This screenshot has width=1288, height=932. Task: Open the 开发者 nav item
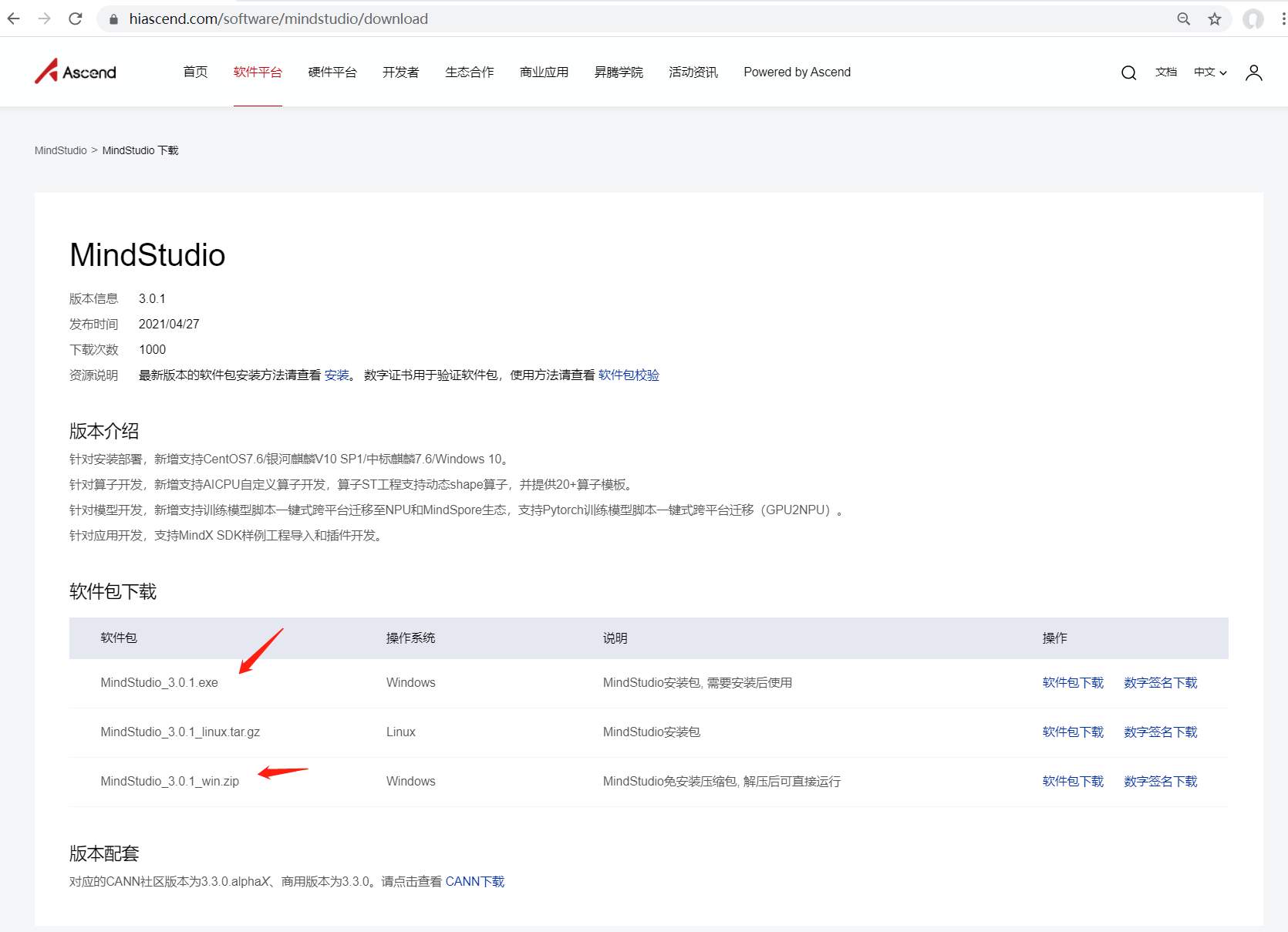tap(401, 72)
